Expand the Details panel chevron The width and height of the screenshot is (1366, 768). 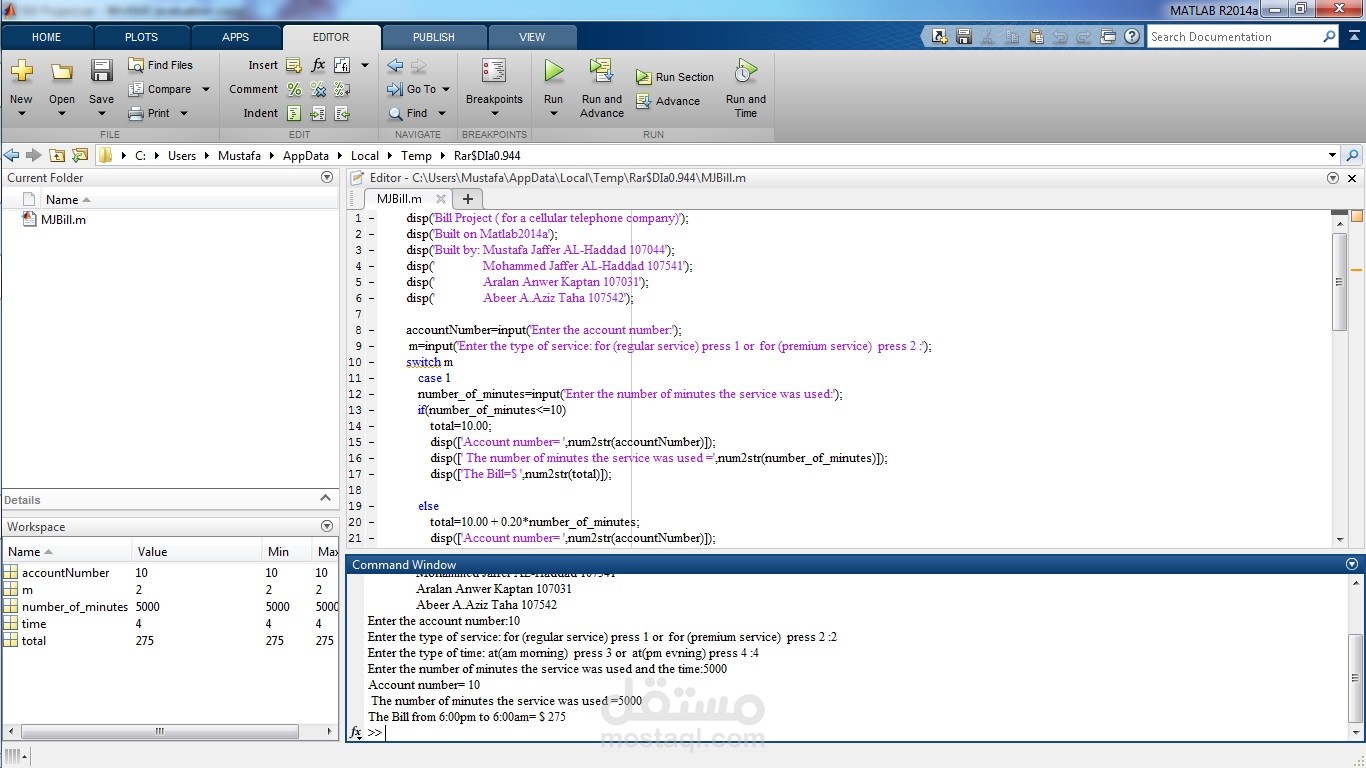tap(325, 498)
